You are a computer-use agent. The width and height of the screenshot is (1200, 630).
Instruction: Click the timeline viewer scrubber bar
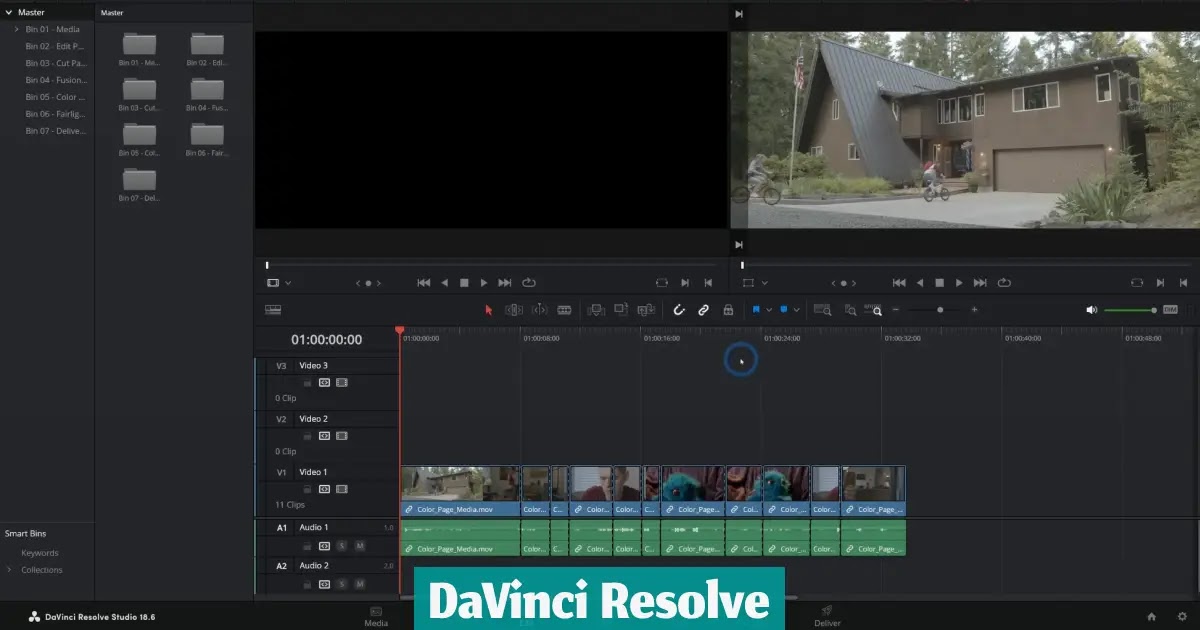967,265
